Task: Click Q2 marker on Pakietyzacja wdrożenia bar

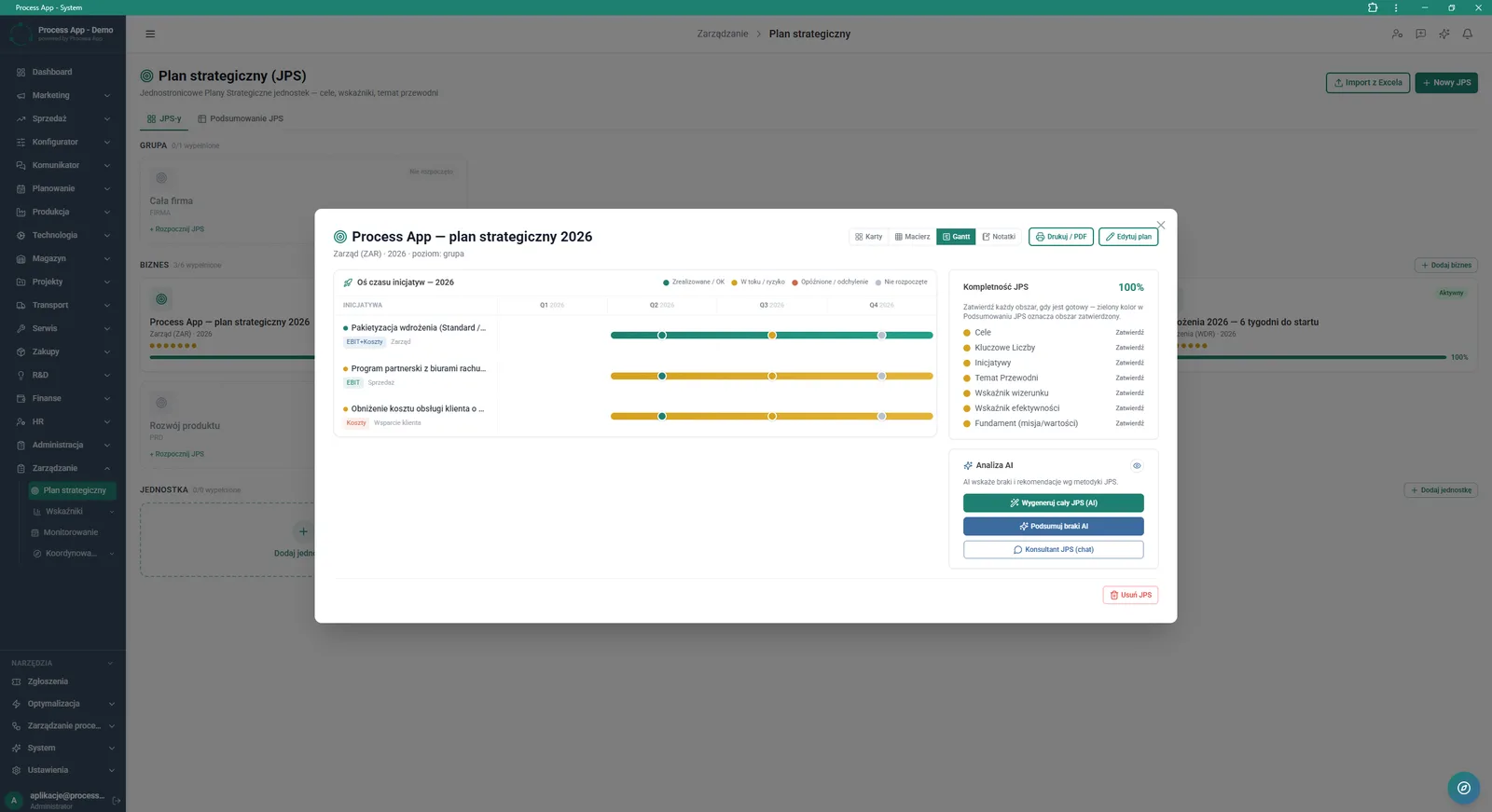Action: [x=662, y=335]
